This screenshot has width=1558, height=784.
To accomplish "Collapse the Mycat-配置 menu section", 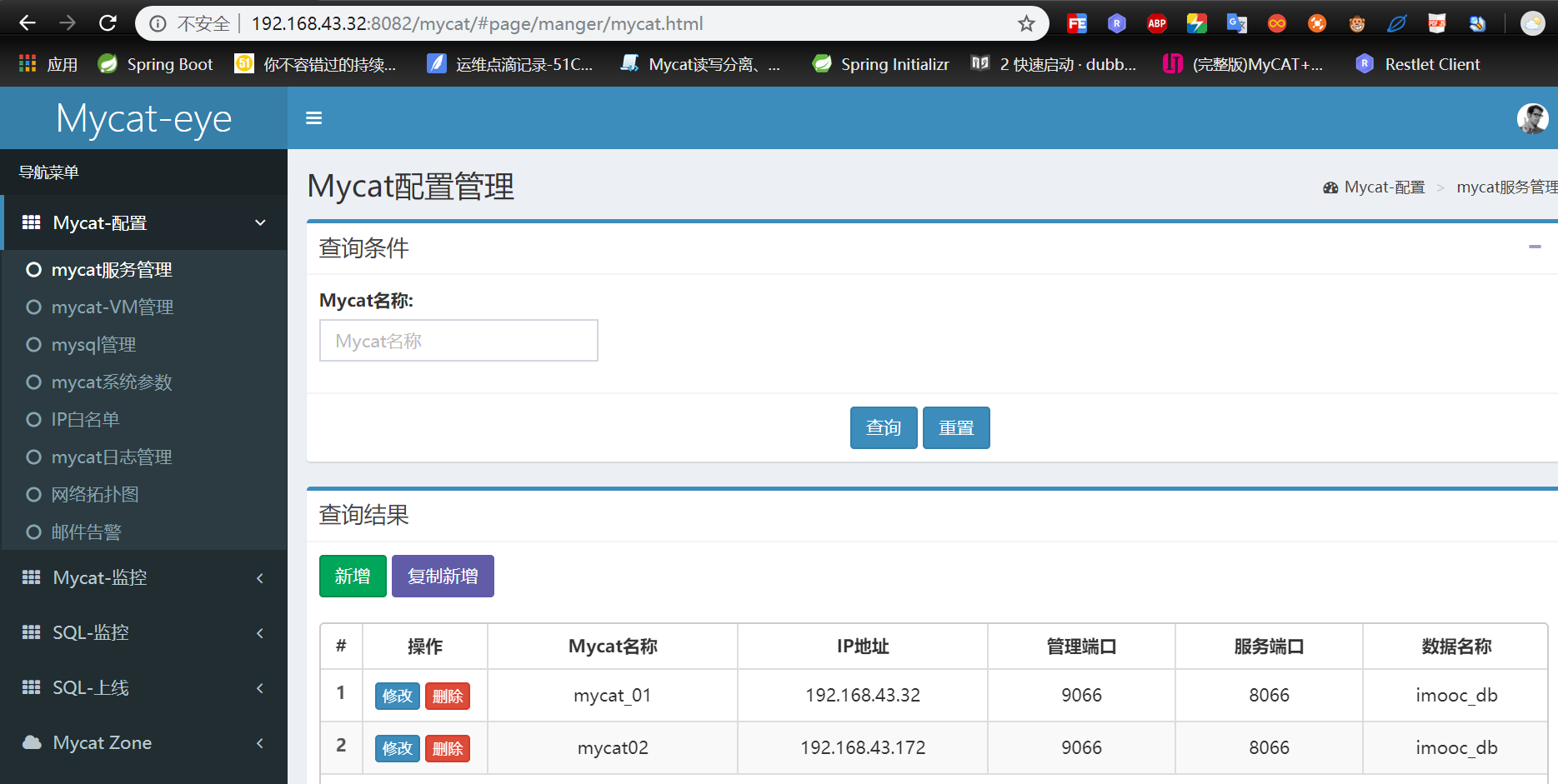I will click(145, 222).
